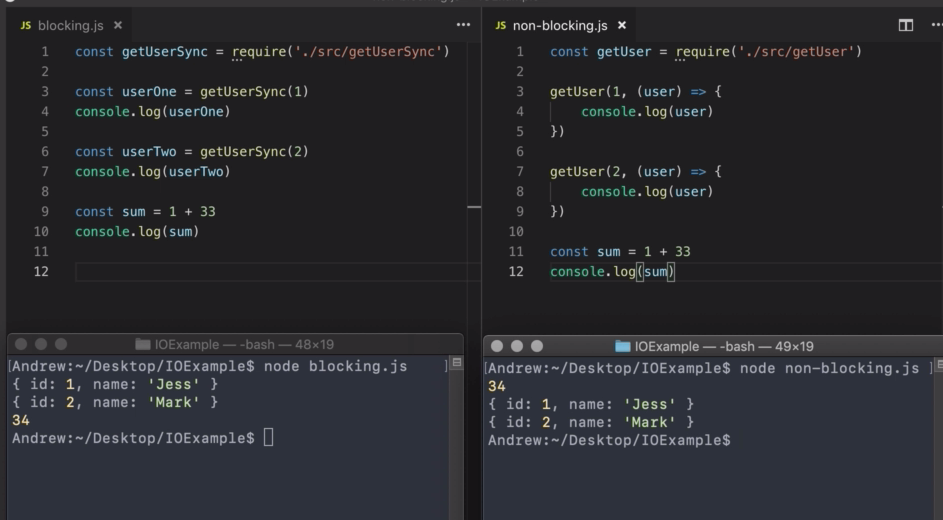The height and width of the screenshot is (520, 943).
Task: Minimize the left bash terminal window
Action: (41, 344)
